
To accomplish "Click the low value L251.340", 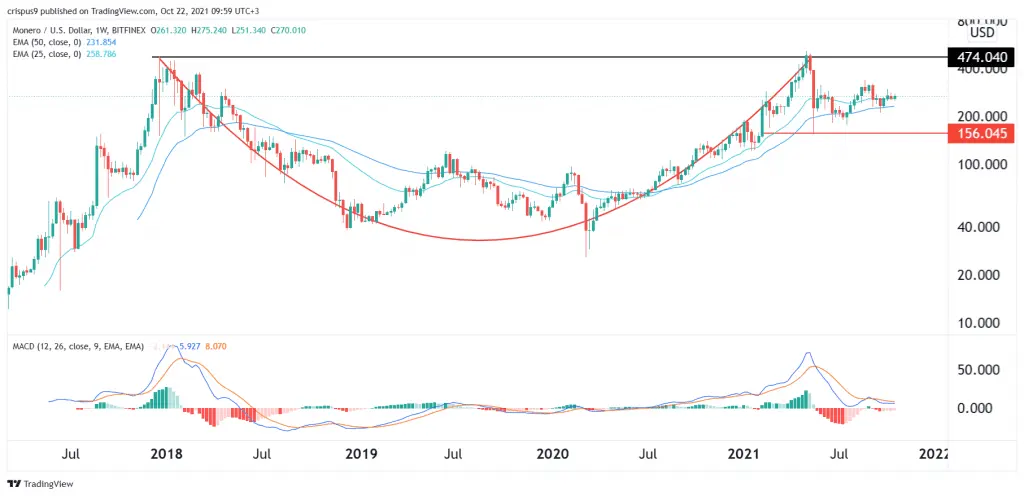I will coord(249,31).
